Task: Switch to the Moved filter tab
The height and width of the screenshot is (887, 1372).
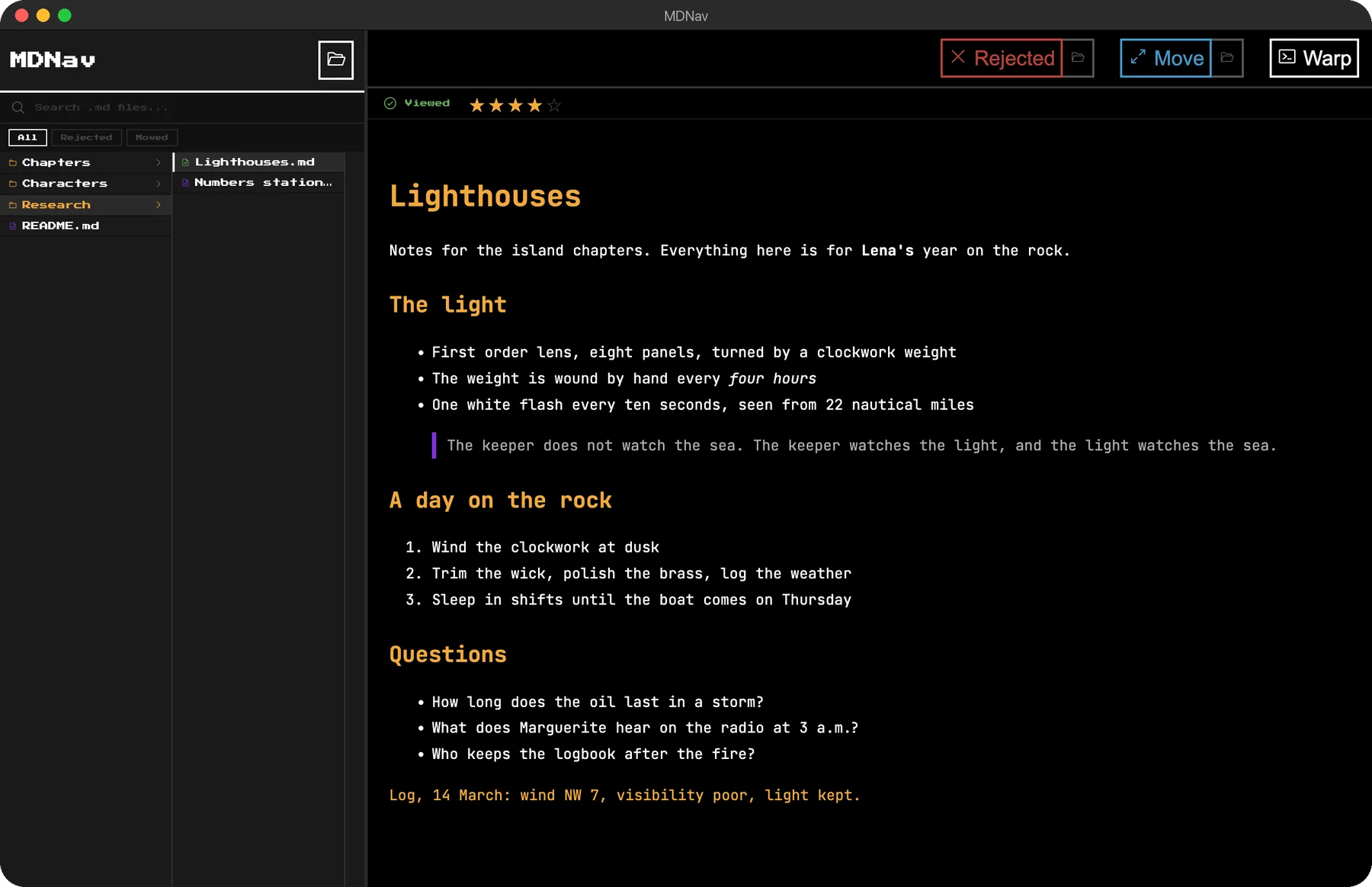Action: 152,137
